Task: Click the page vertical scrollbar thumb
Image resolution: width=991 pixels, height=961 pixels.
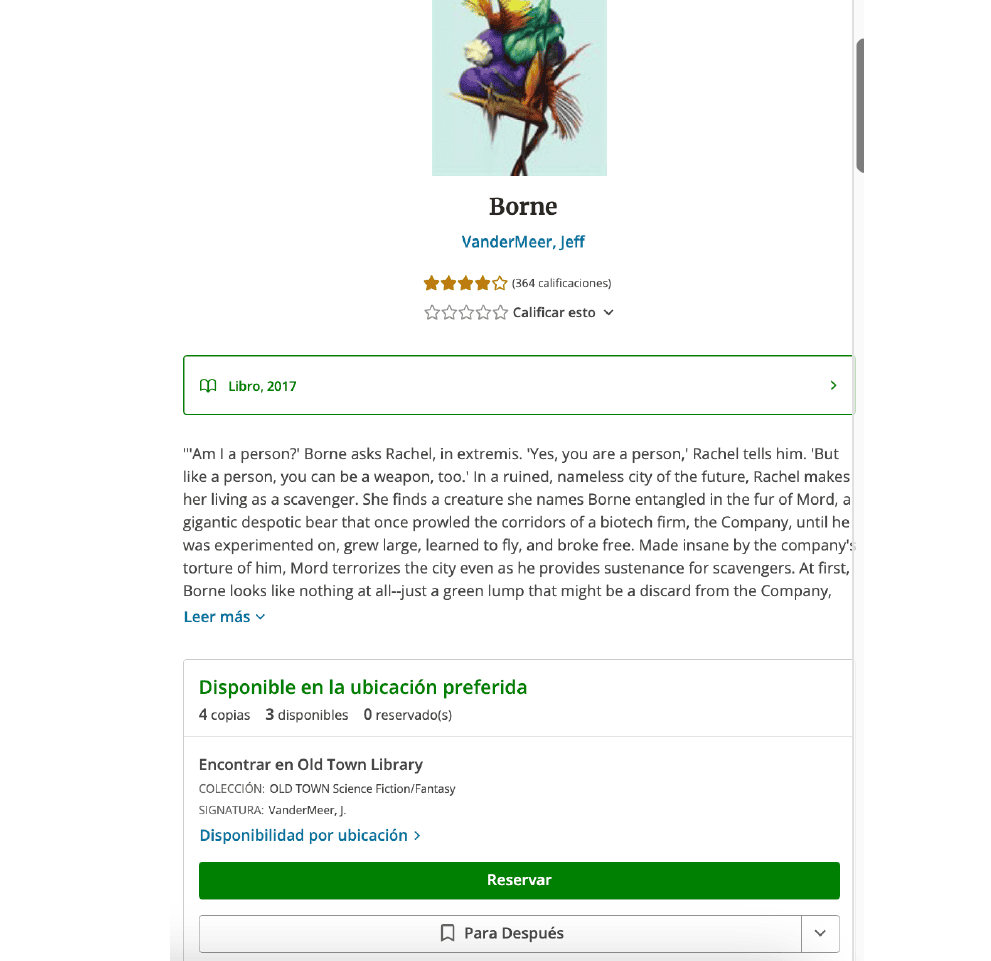Action: point(860,106)
